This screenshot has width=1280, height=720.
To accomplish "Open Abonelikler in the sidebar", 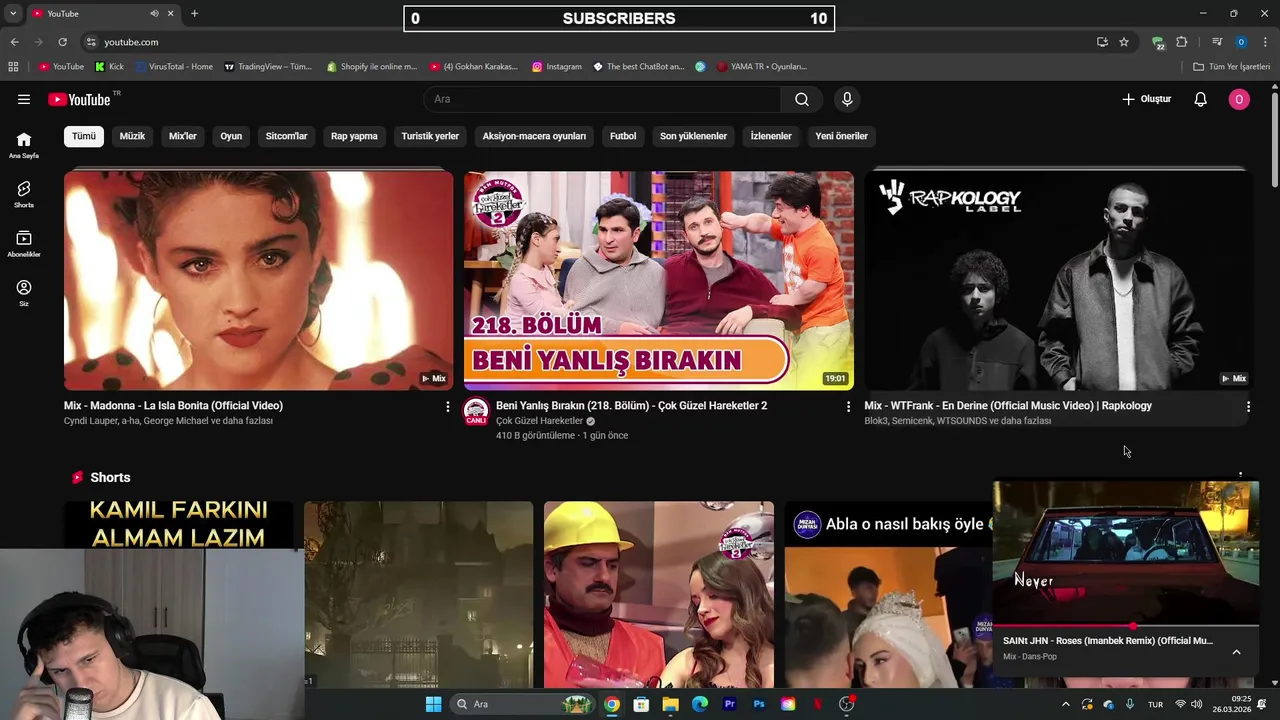I will tap(24, 244).
